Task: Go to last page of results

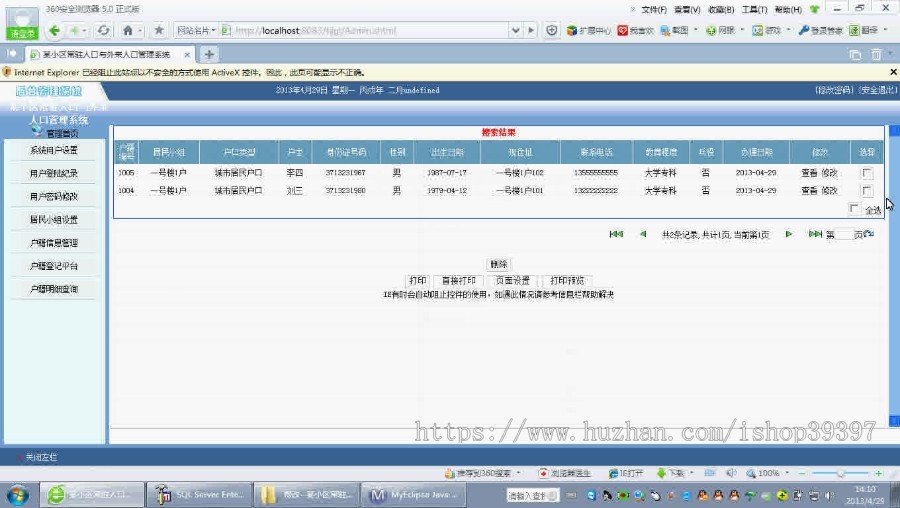Action: pyautogui.click(x=815, y=234)
